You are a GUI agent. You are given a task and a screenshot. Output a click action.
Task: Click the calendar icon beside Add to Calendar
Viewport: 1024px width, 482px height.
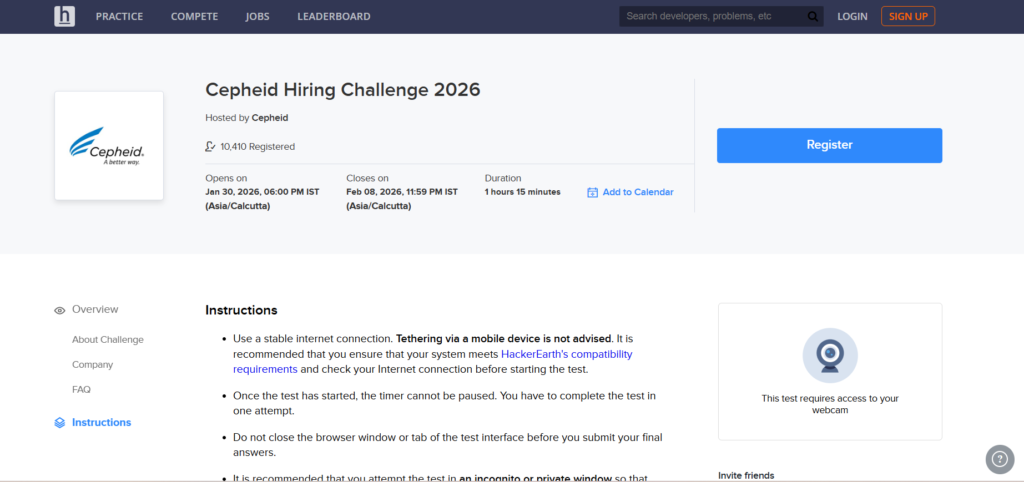coord(592,192)
